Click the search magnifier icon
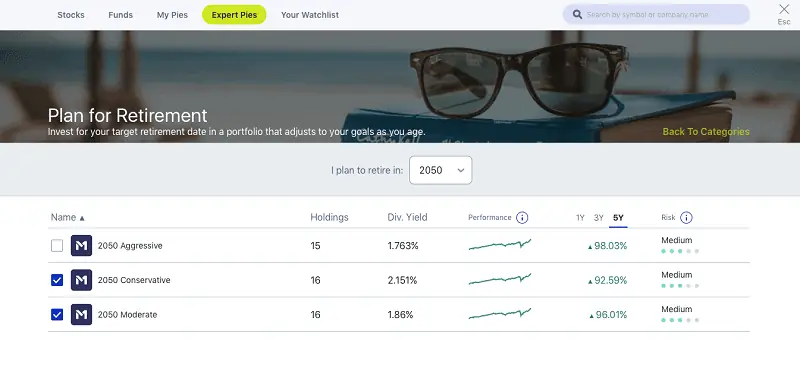The width and height of the screenshot is (800, 374). tap(578, 14)
